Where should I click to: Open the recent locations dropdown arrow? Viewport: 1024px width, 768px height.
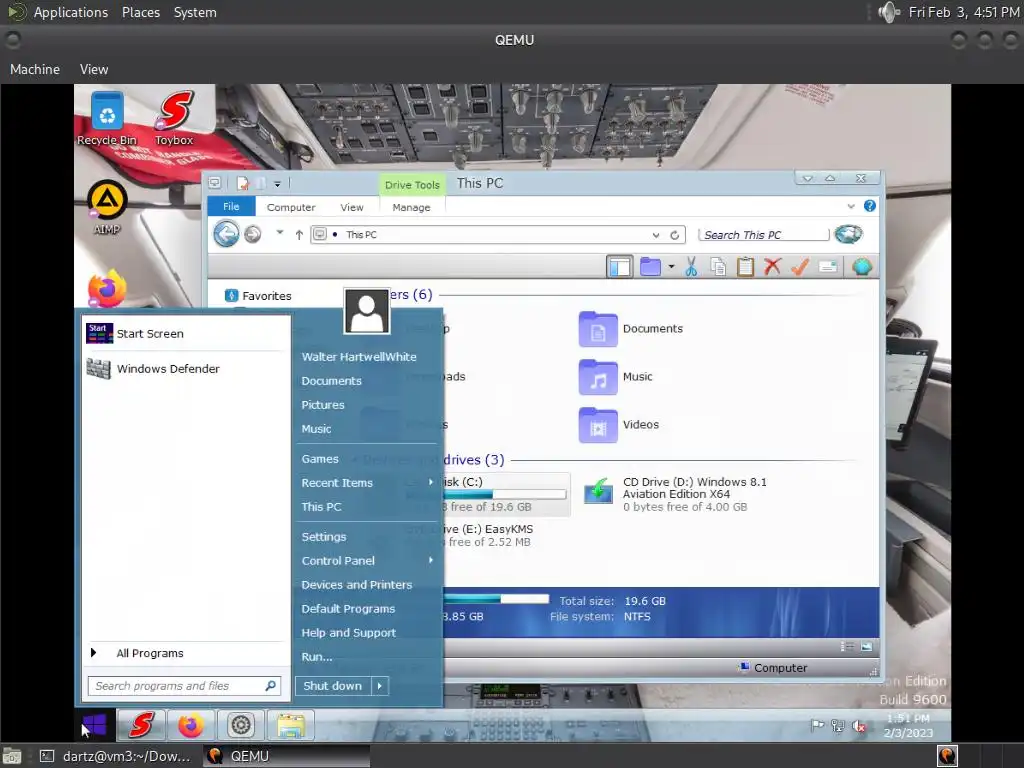pyautogui.click(x=280, y=232)
